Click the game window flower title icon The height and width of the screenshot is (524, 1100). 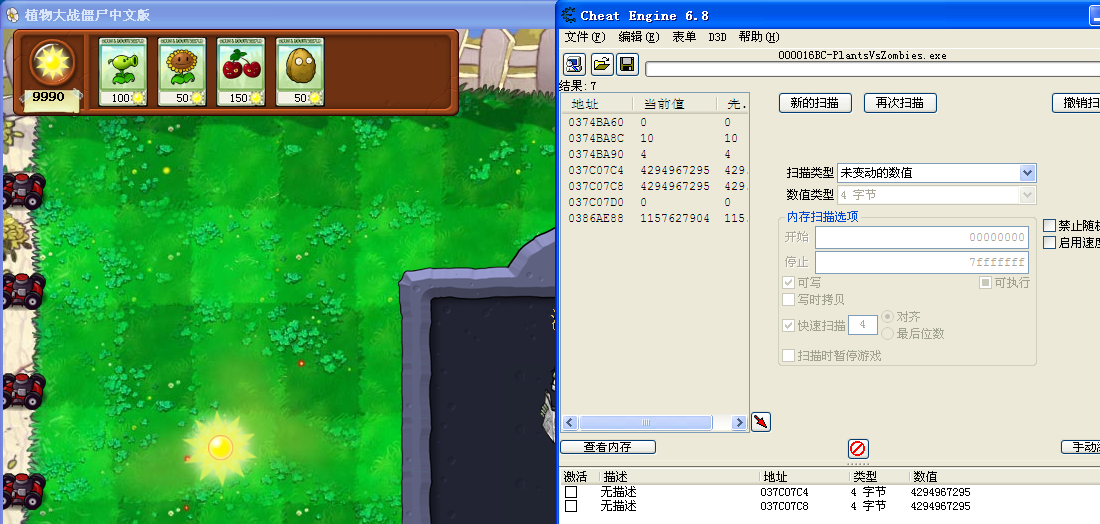pos(12,15)
